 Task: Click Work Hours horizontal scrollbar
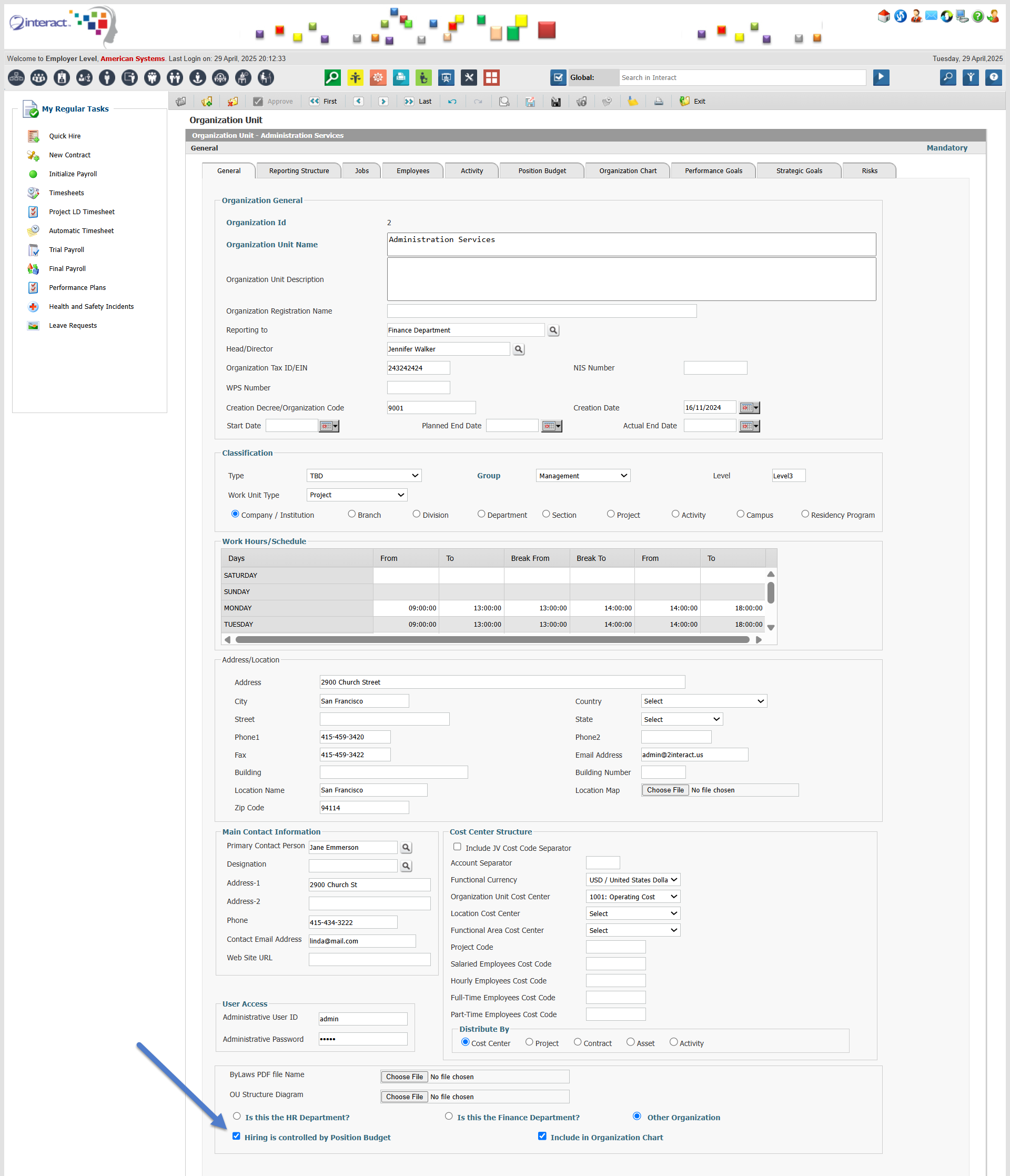point(492,640)
